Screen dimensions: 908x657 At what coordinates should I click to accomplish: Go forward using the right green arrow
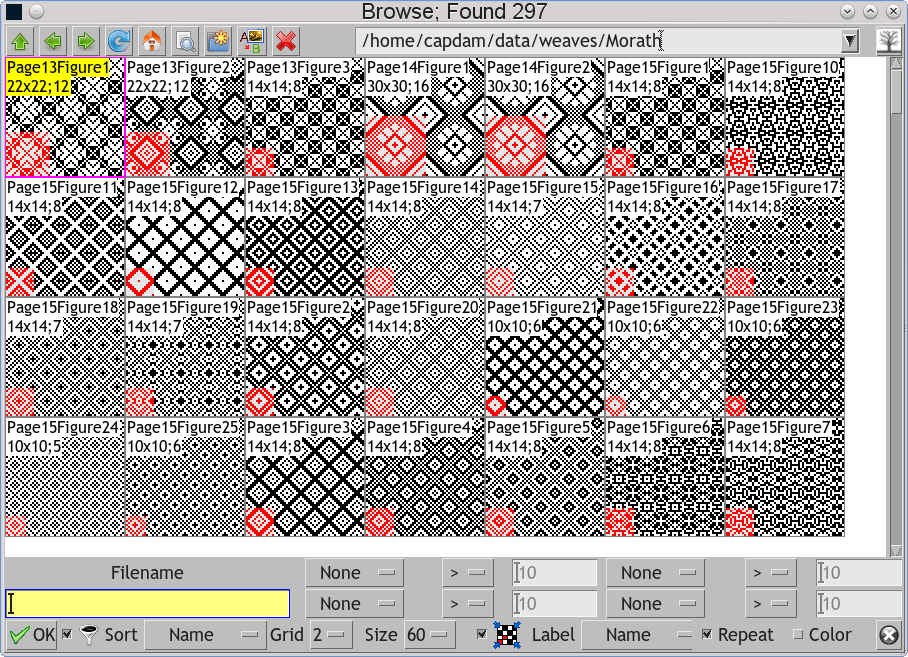85,41
